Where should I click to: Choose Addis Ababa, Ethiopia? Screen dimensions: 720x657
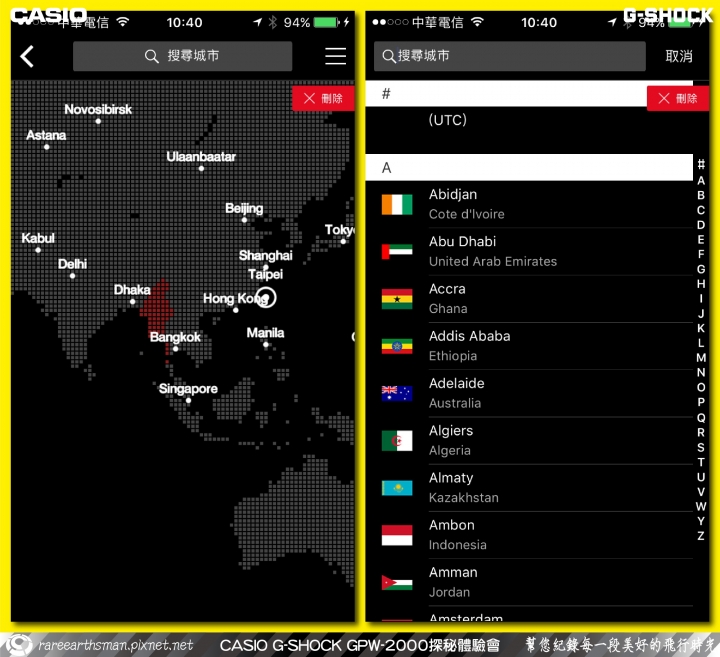(529, 346)
